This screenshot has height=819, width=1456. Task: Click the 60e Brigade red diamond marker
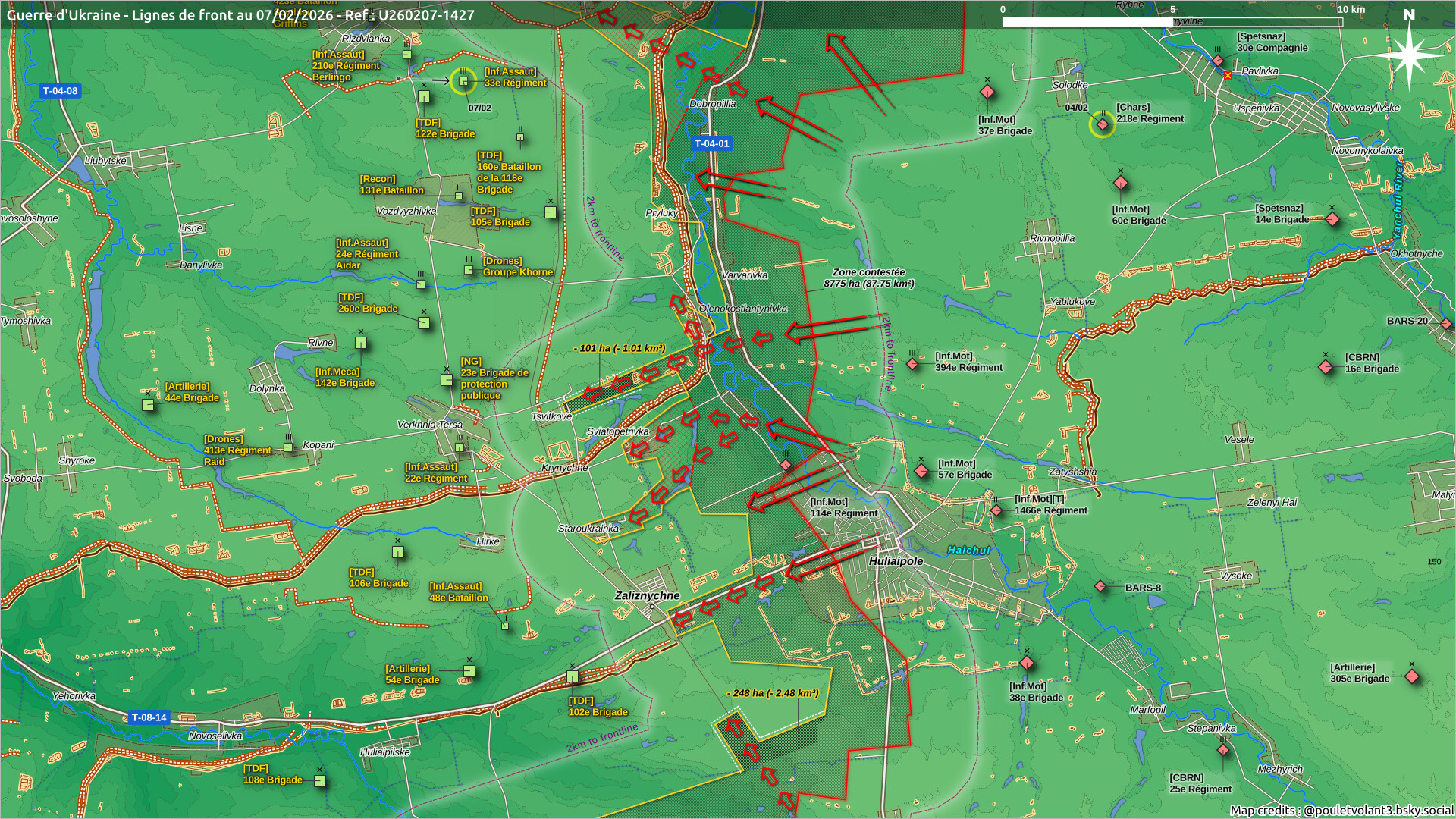1120,184
